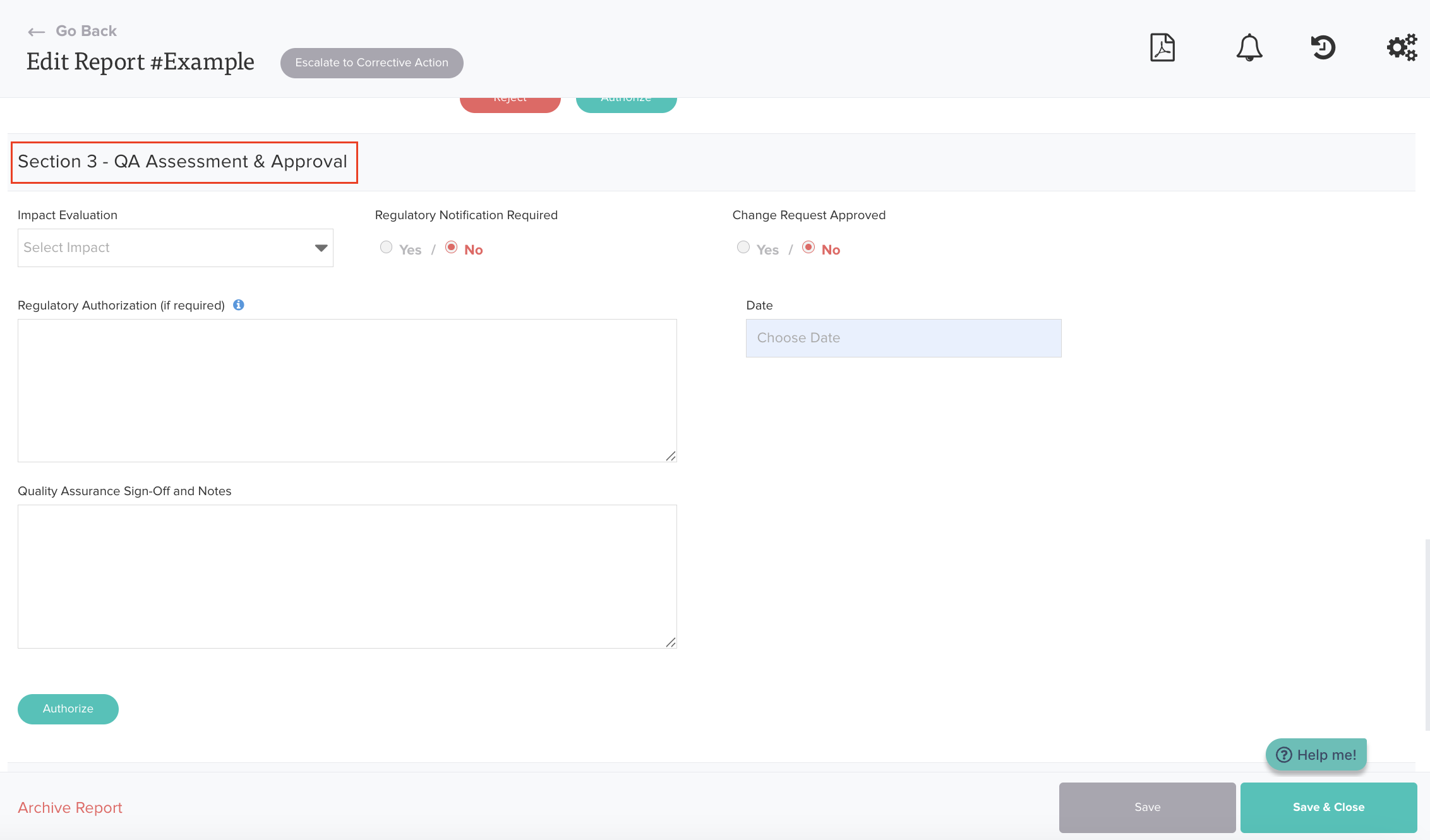The width and height of the screenshot is (1430, 840).
Task: Click Quality Assurance Sign-Off notes field
Action: coord(347,576)
